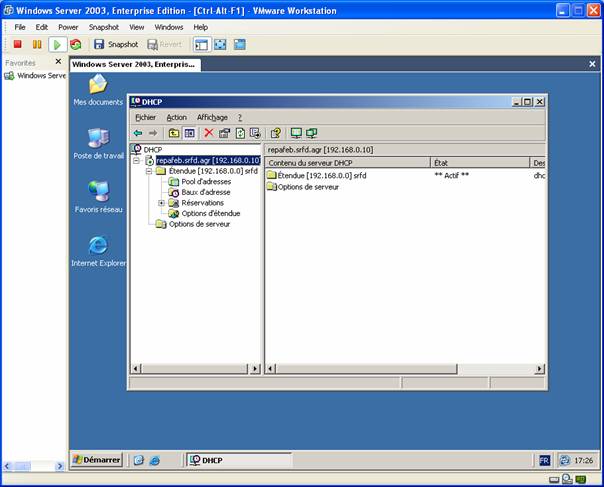Select Pool d'adresses tree item
This screenshot has width=604, height=487.
(x=206, y=181)
